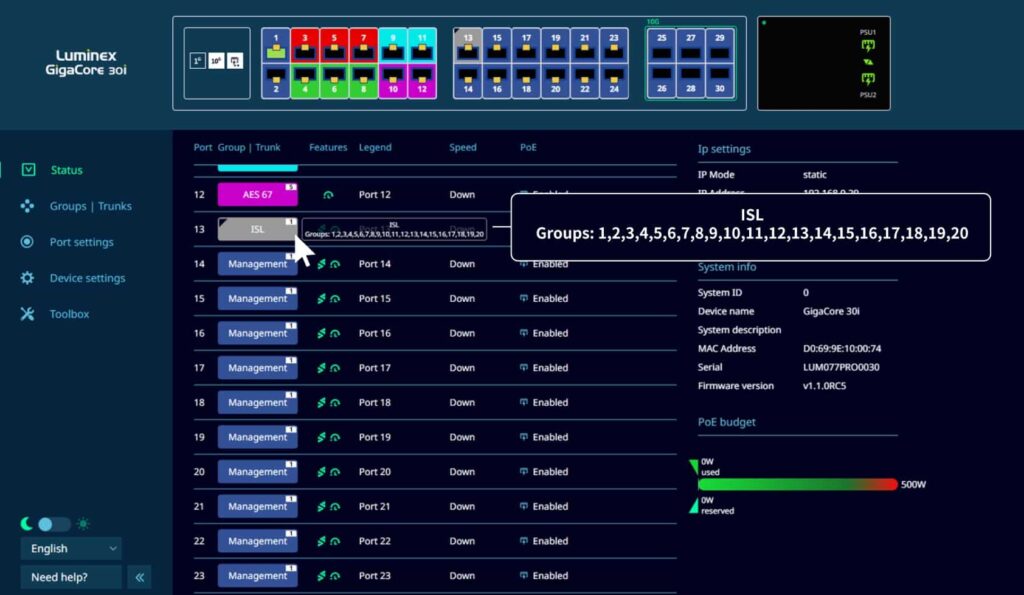
Task: Click the speed gauge icon on Port 12 row
Action: tap(328, 195)
